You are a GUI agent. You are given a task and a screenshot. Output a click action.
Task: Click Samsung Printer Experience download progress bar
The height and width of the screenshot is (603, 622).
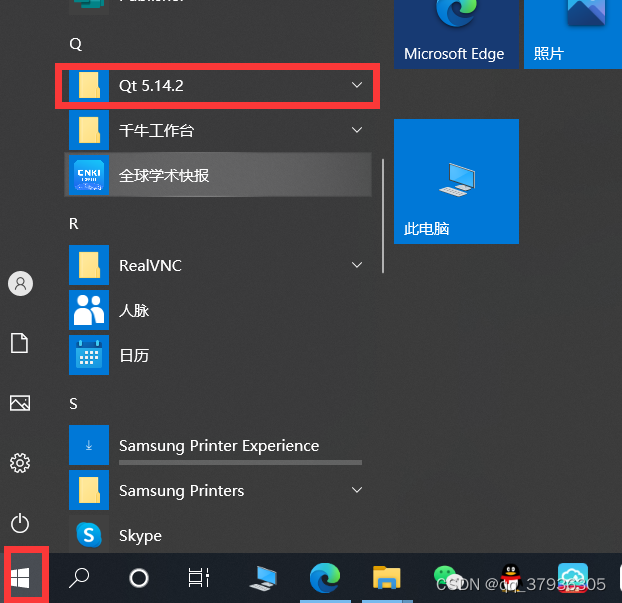(x=240, y=463)
